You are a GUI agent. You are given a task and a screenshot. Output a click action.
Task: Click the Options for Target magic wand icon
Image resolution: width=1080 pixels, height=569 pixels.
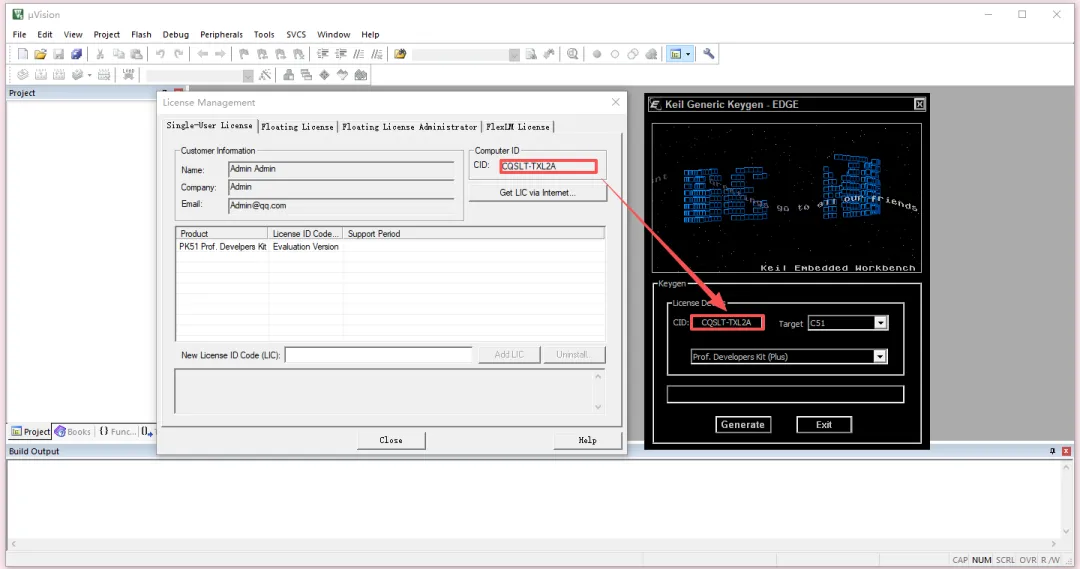click(x=265, y=74)
